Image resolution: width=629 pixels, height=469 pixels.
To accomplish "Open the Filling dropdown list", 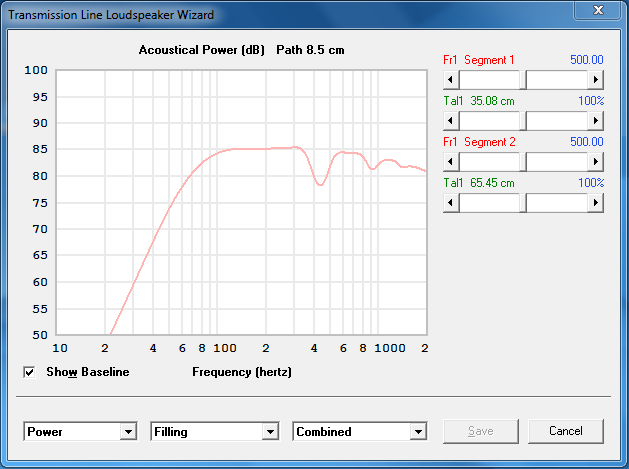I will pos(270,432).
